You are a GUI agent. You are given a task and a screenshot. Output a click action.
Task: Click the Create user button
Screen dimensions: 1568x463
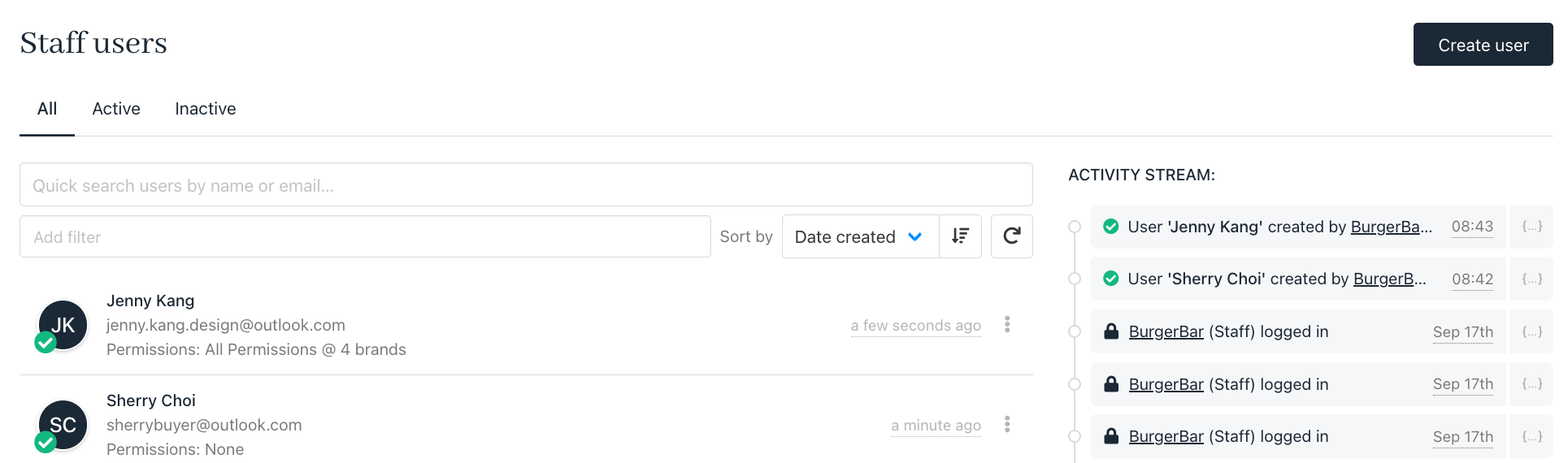coord(1483,45)
